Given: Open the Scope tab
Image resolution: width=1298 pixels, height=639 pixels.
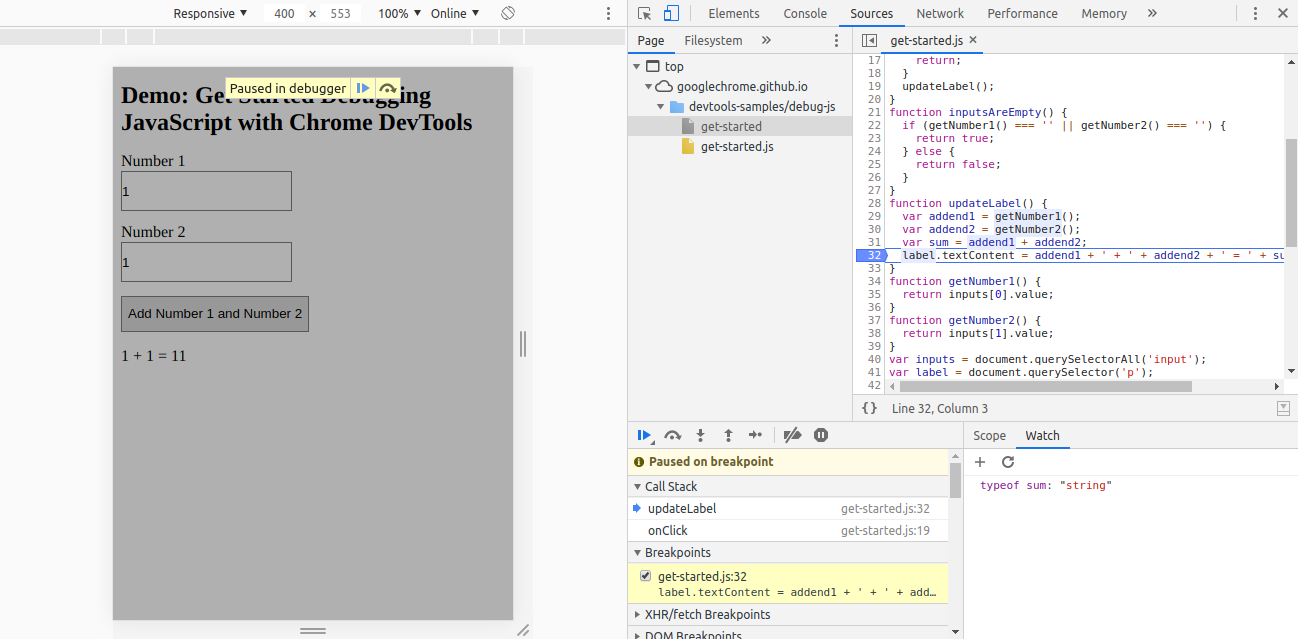Looking at the screenshot, I should pyautogui.click(x=989, y=435).
